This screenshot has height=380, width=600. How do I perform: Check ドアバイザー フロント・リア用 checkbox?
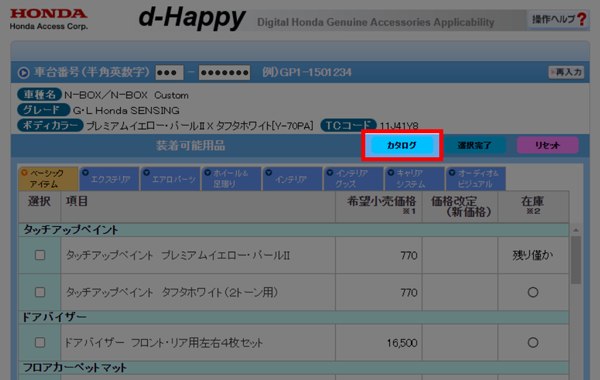click(x=40, y=342)
